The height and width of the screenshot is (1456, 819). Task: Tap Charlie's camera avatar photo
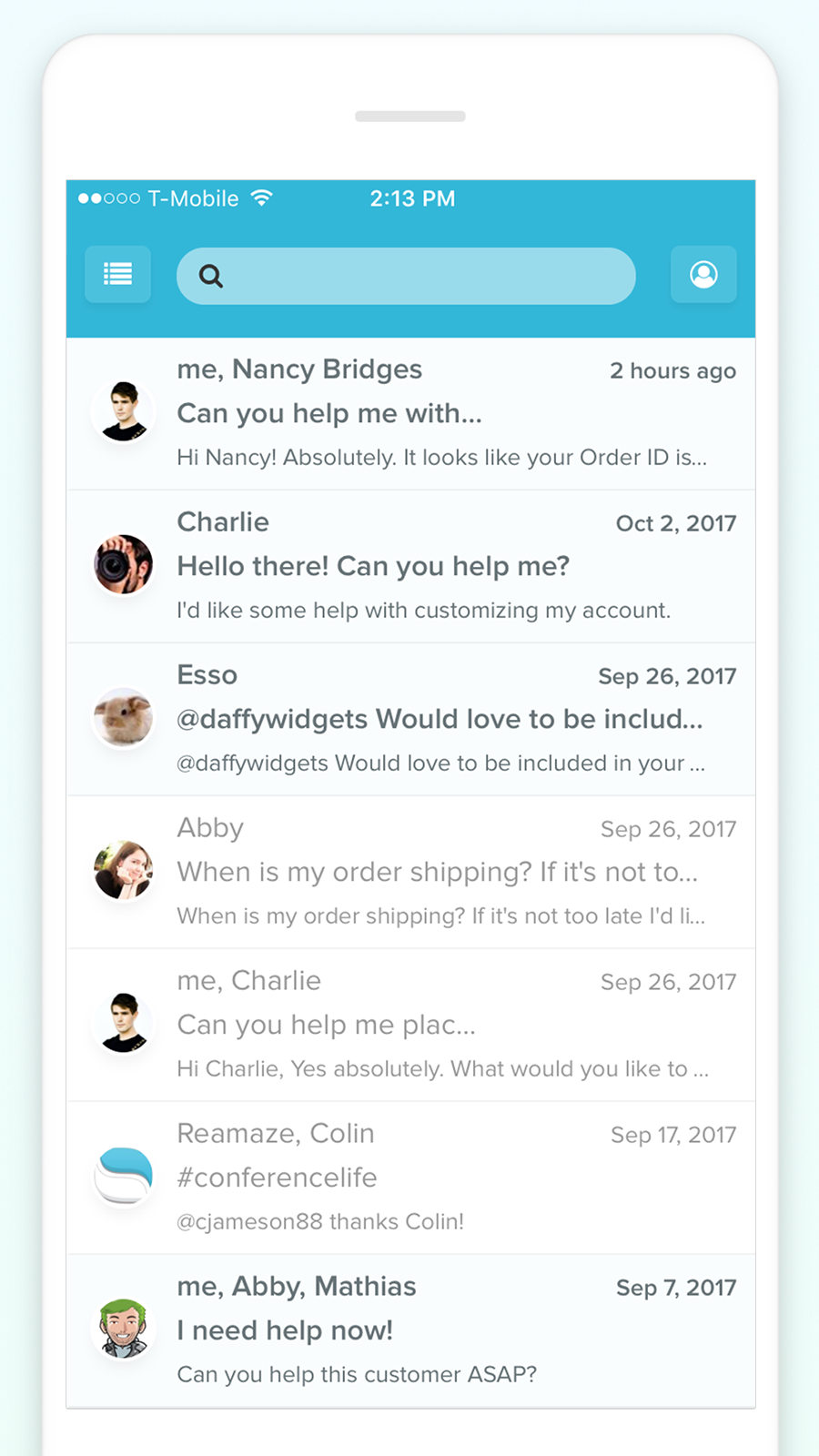123,565
